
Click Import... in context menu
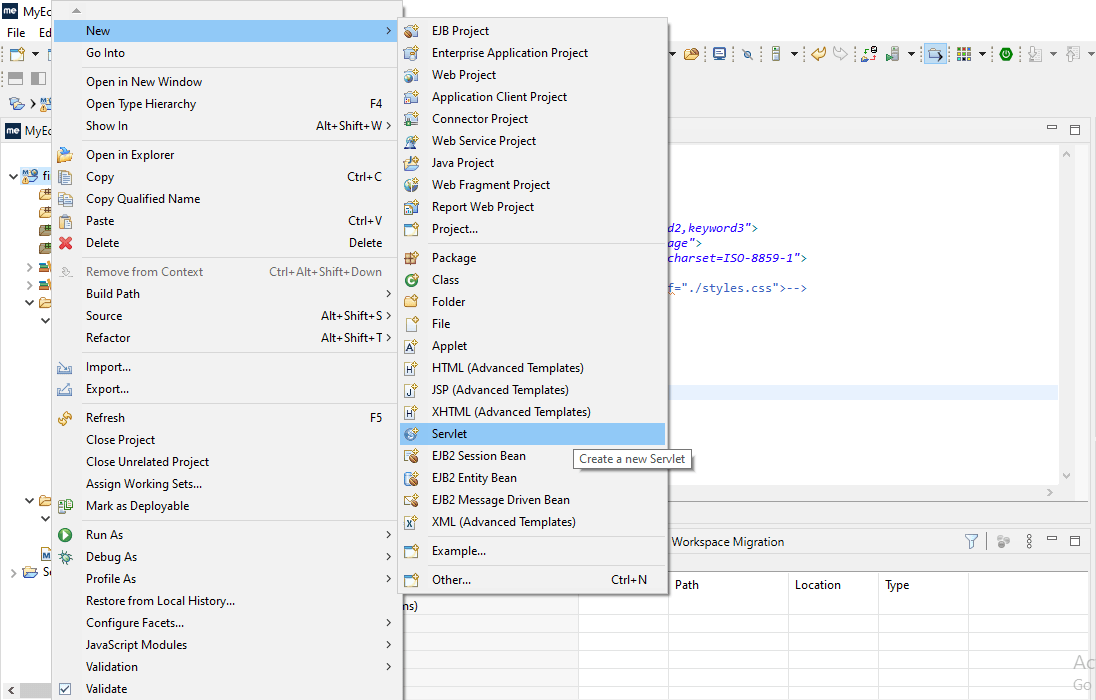coord(225,367)
